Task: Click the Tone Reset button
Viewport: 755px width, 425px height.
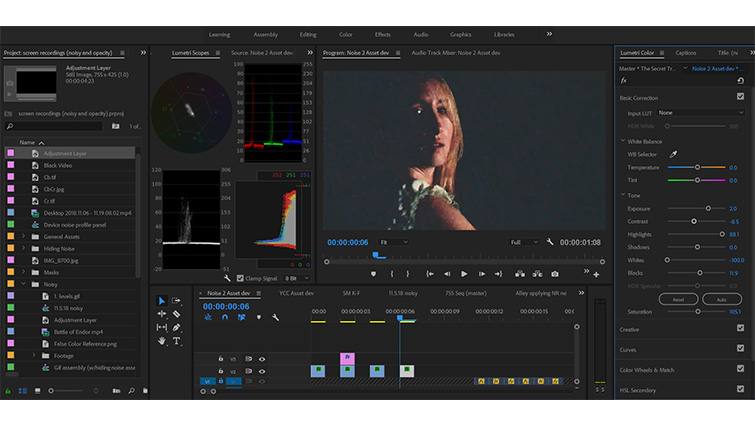Action: [678, 299]
